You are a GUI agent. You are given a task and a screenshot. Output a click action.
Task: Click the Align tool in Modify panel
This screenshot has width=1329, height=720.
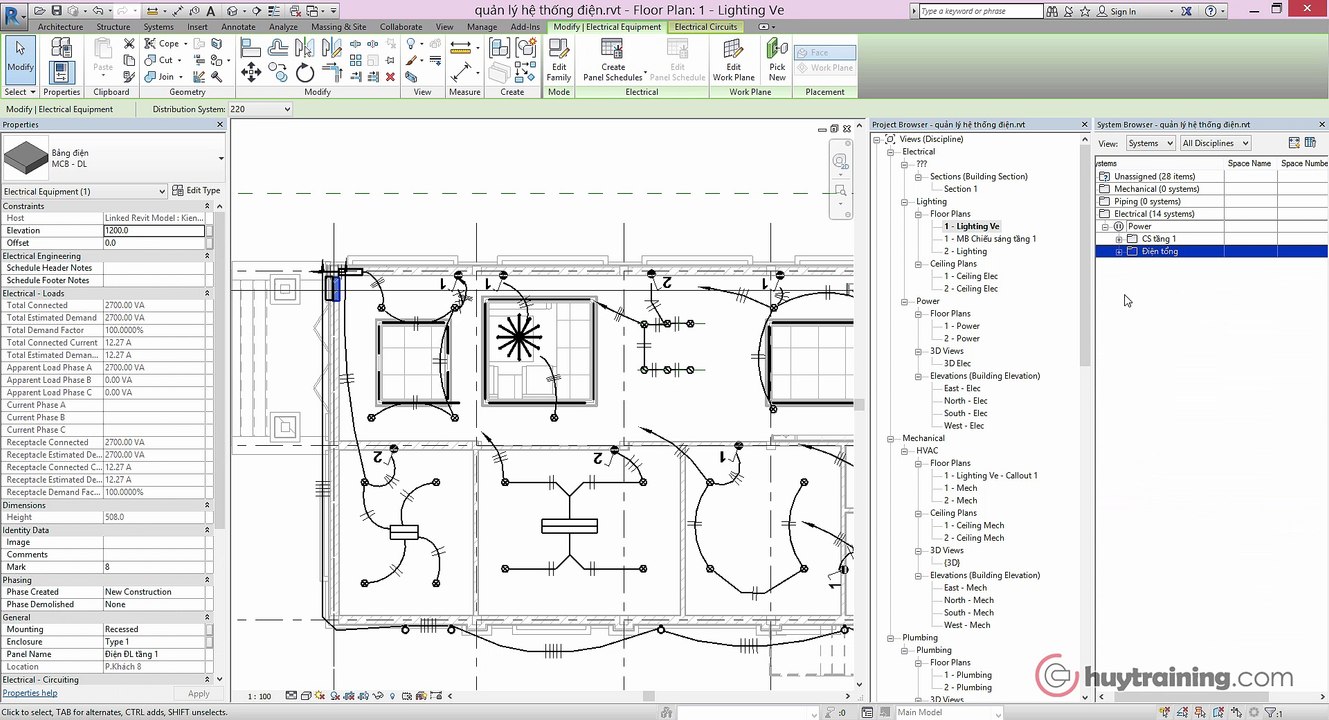tap(251, 48)
